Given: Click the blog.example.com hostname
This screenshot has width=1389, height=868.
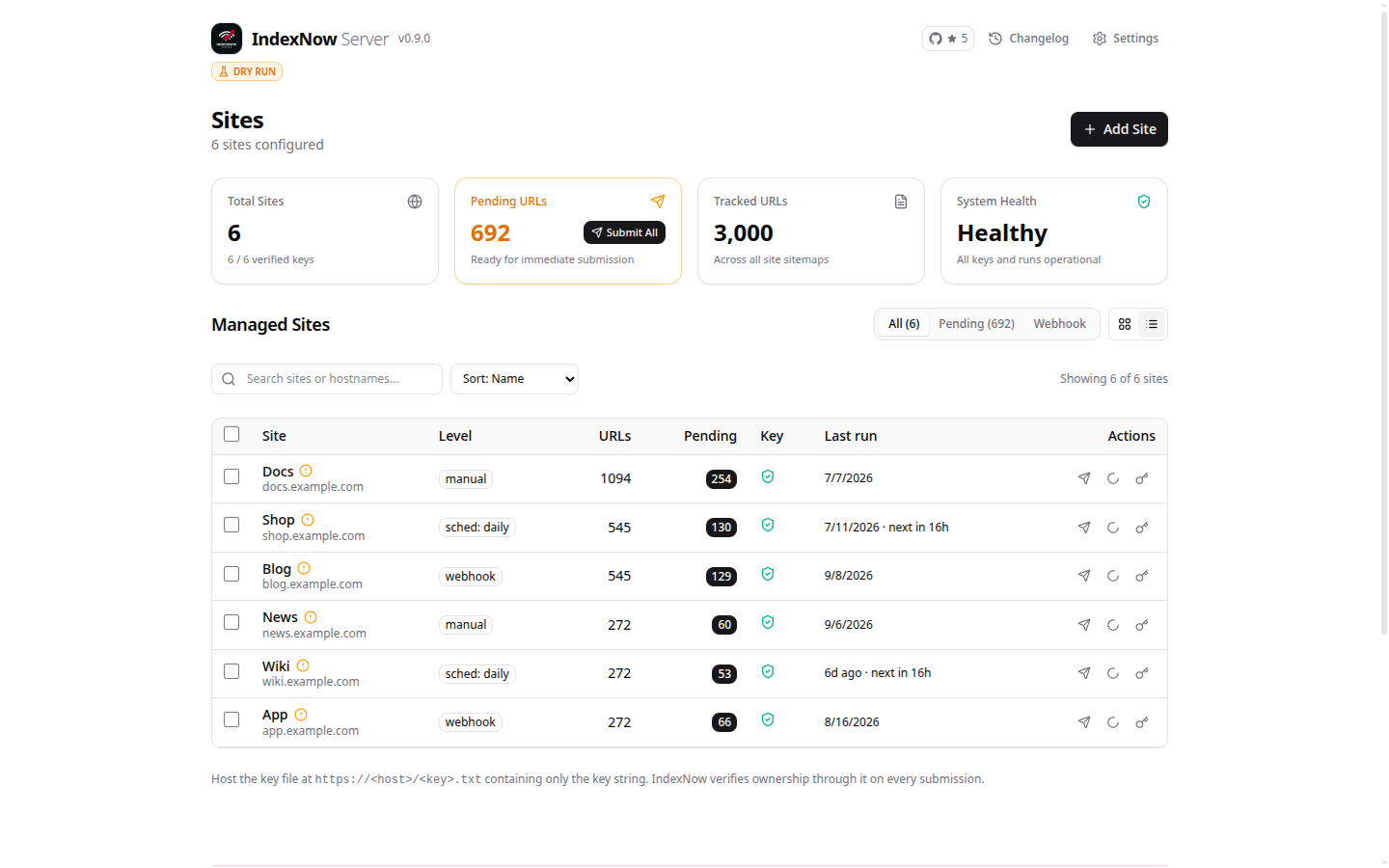Looking at the screenshot, I should (x=313, y=584).
